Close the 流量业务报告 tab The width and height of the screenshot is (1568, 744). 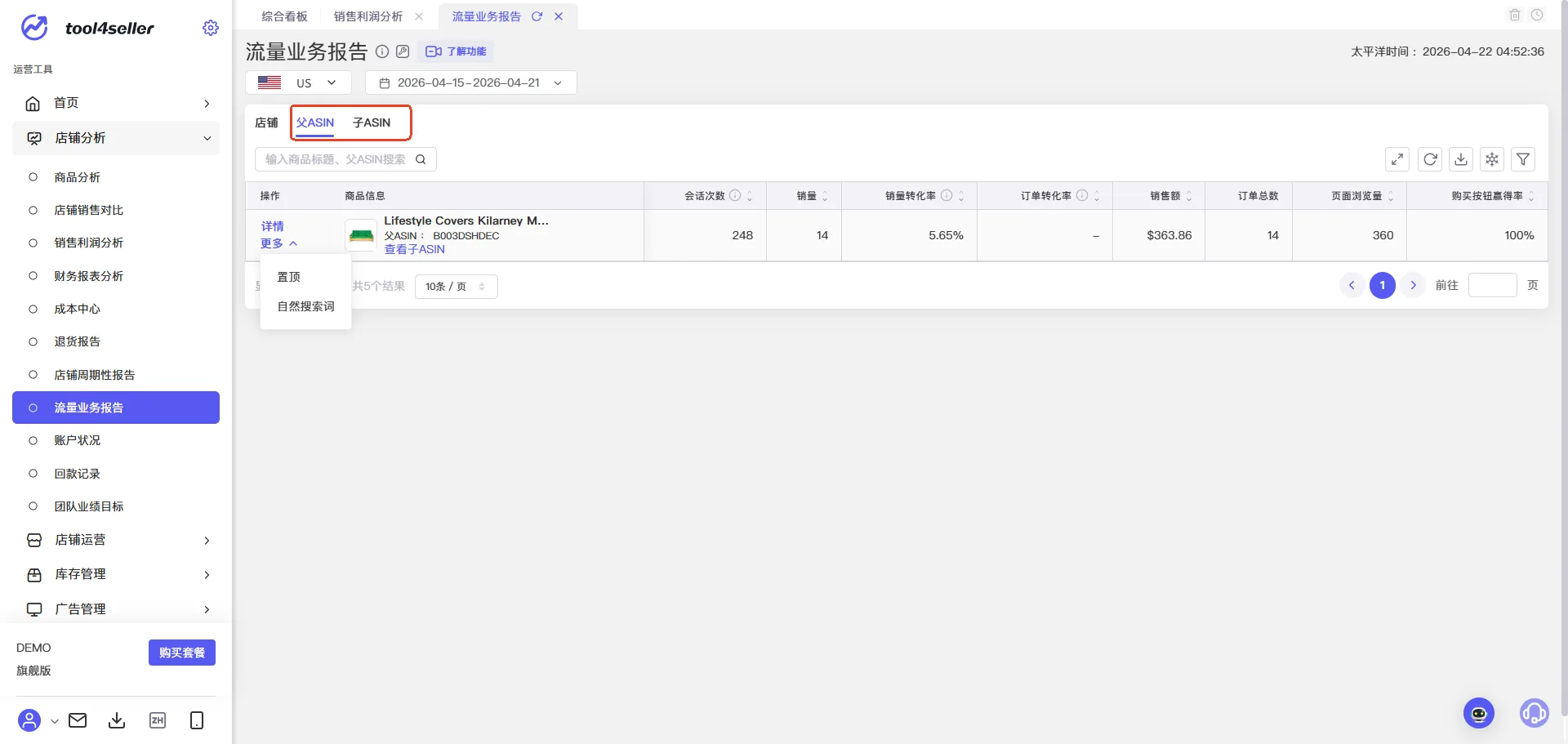click(x=559, y=16)
